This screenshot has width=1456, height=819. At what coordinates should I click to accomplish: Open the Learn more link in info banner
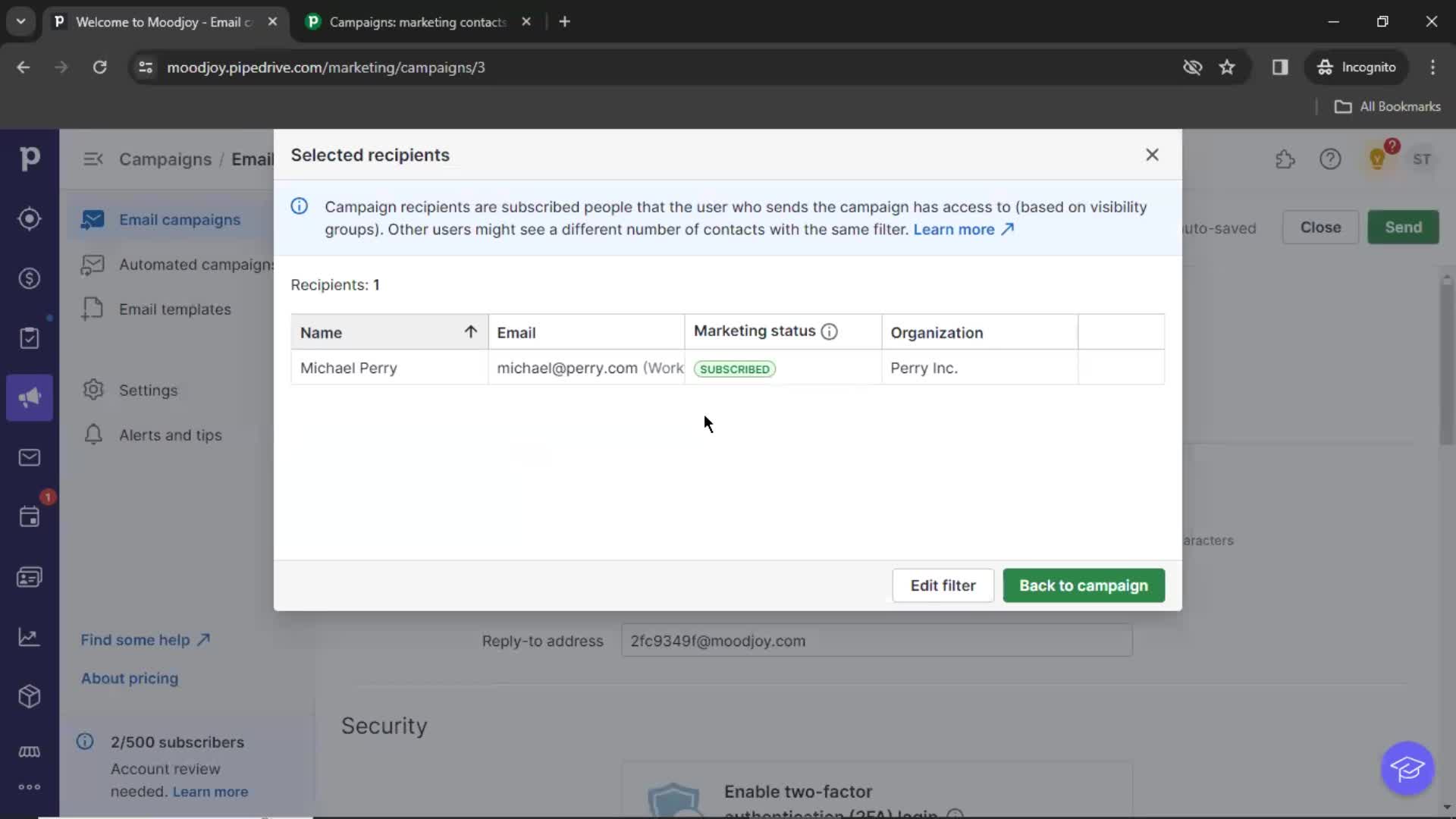pos(963,229)
